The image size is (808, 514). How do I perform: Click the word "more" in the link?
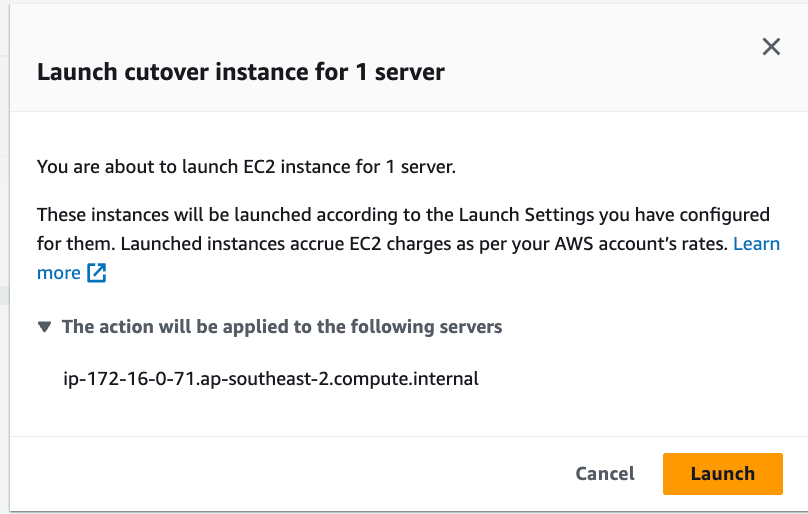(x=58, y=273)
